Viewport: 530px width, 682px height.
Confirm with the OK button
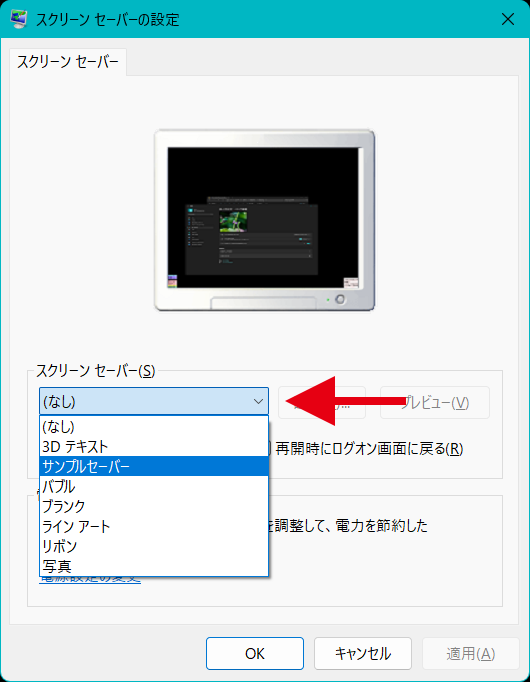point(255,653)
